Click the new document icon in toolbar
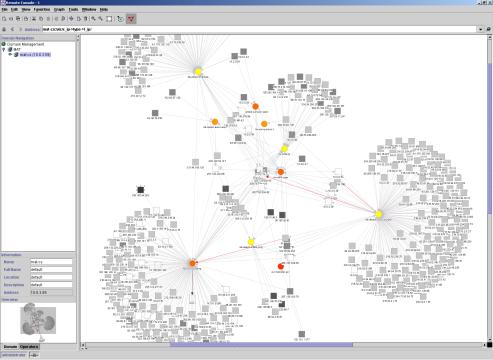The width and height of the screenshot is (493, 360). tap(4, 19)
